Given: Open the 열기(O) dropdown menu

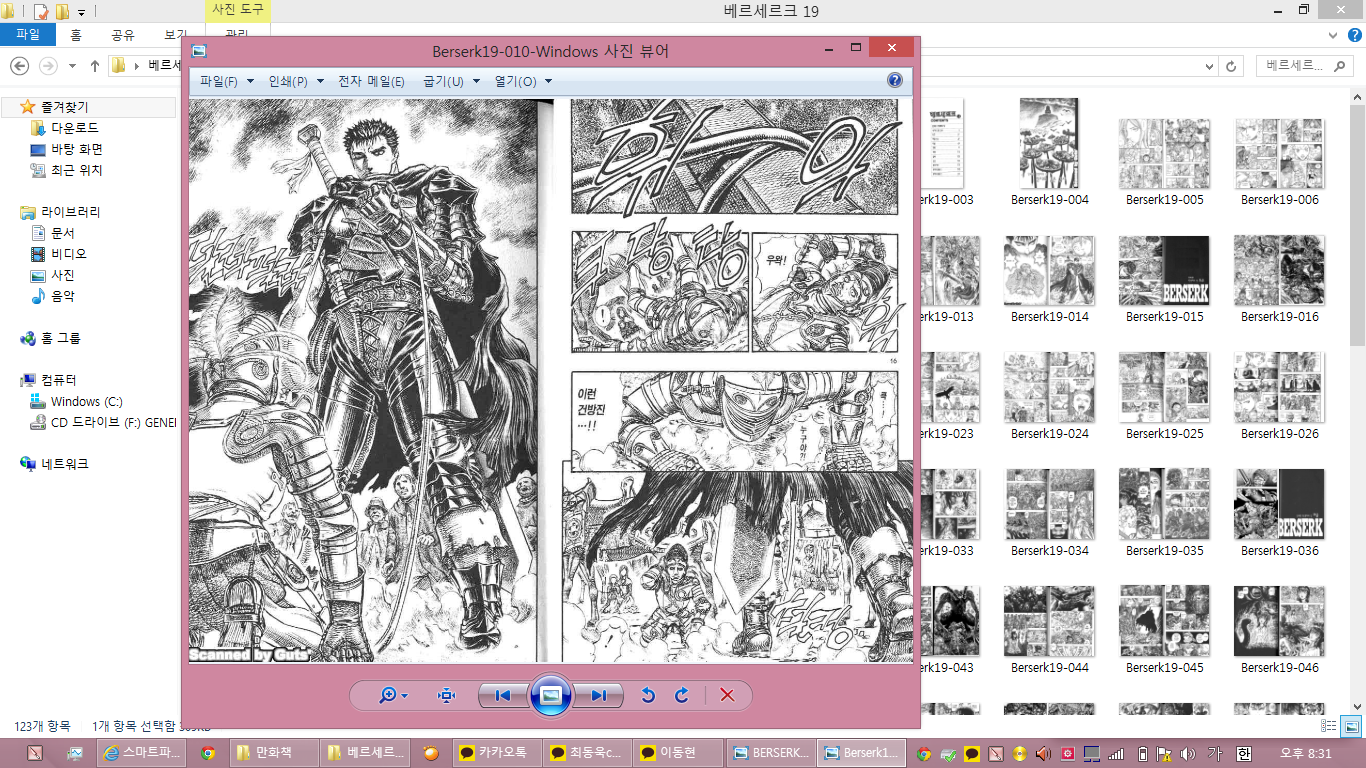Looking at the screenshot, I should click(x=523, y=82).
